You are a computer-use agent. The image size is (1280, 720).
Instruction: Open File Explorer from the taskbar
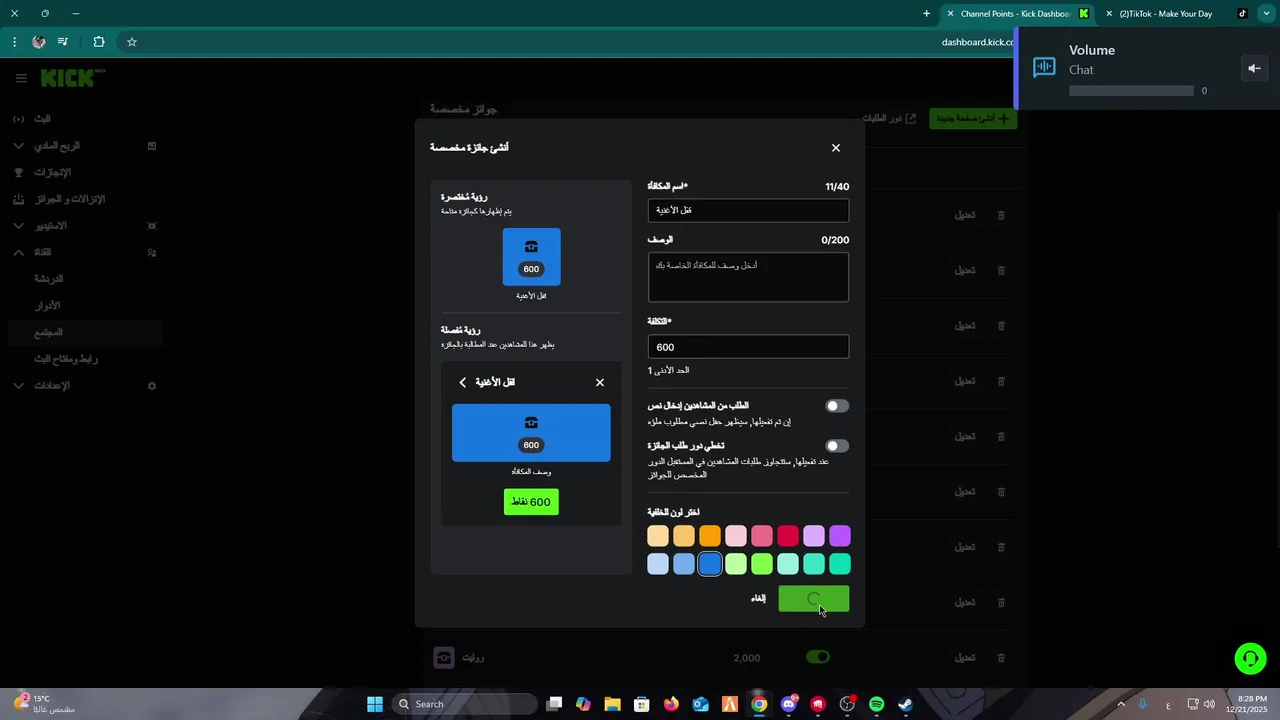click(612, 704)
